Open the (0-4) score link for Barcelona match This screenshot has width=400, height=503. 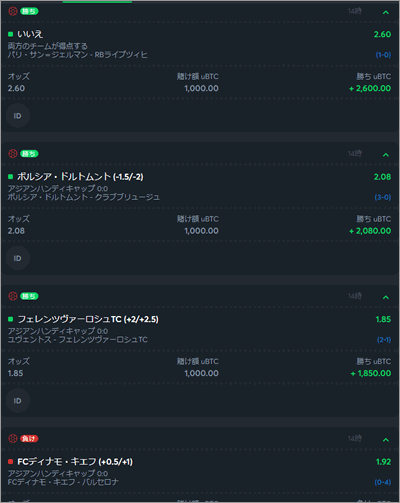pyautogui.click(x=383, y=482)
